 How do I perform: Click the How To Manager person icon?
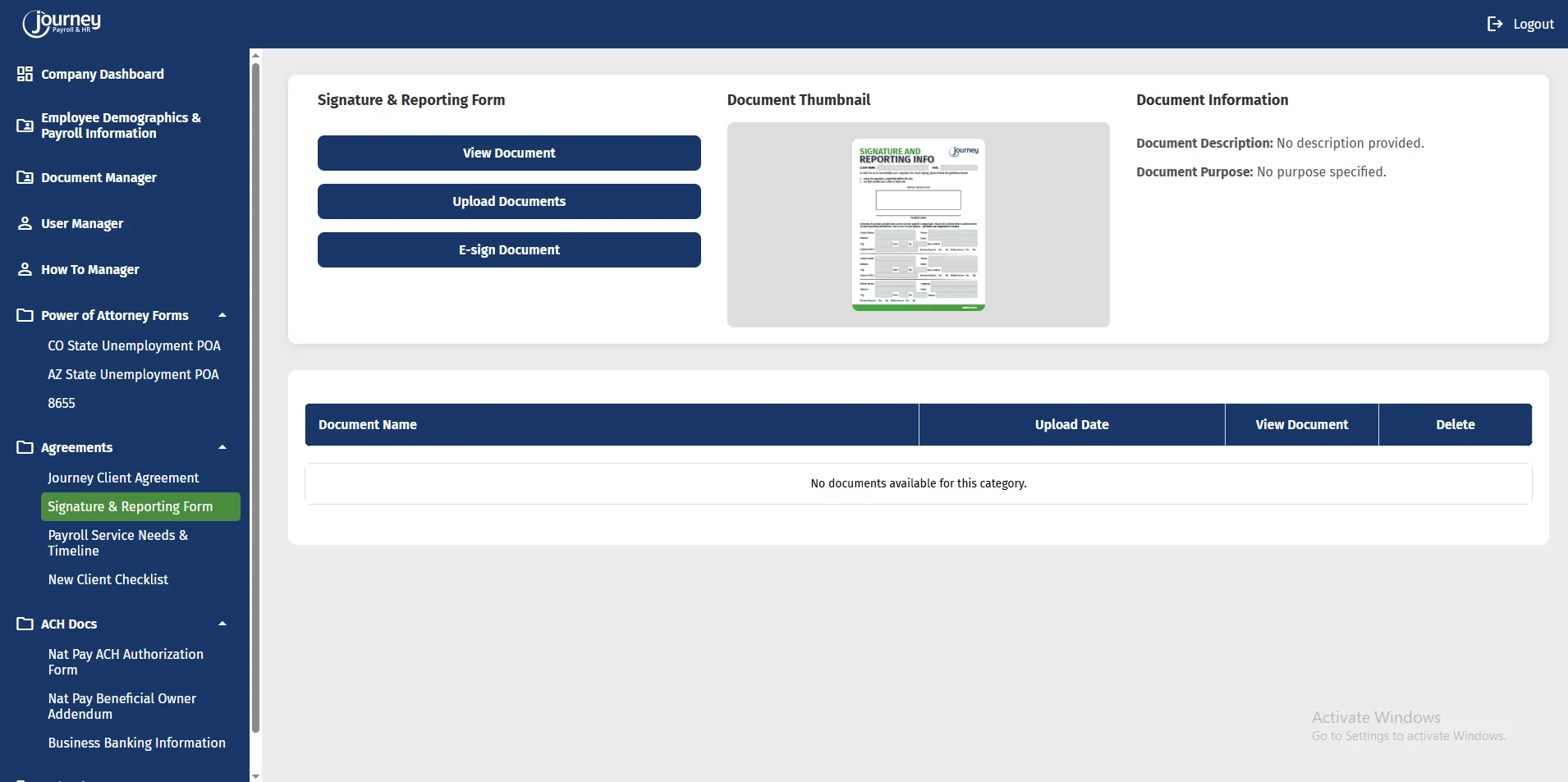pos(25,269)
